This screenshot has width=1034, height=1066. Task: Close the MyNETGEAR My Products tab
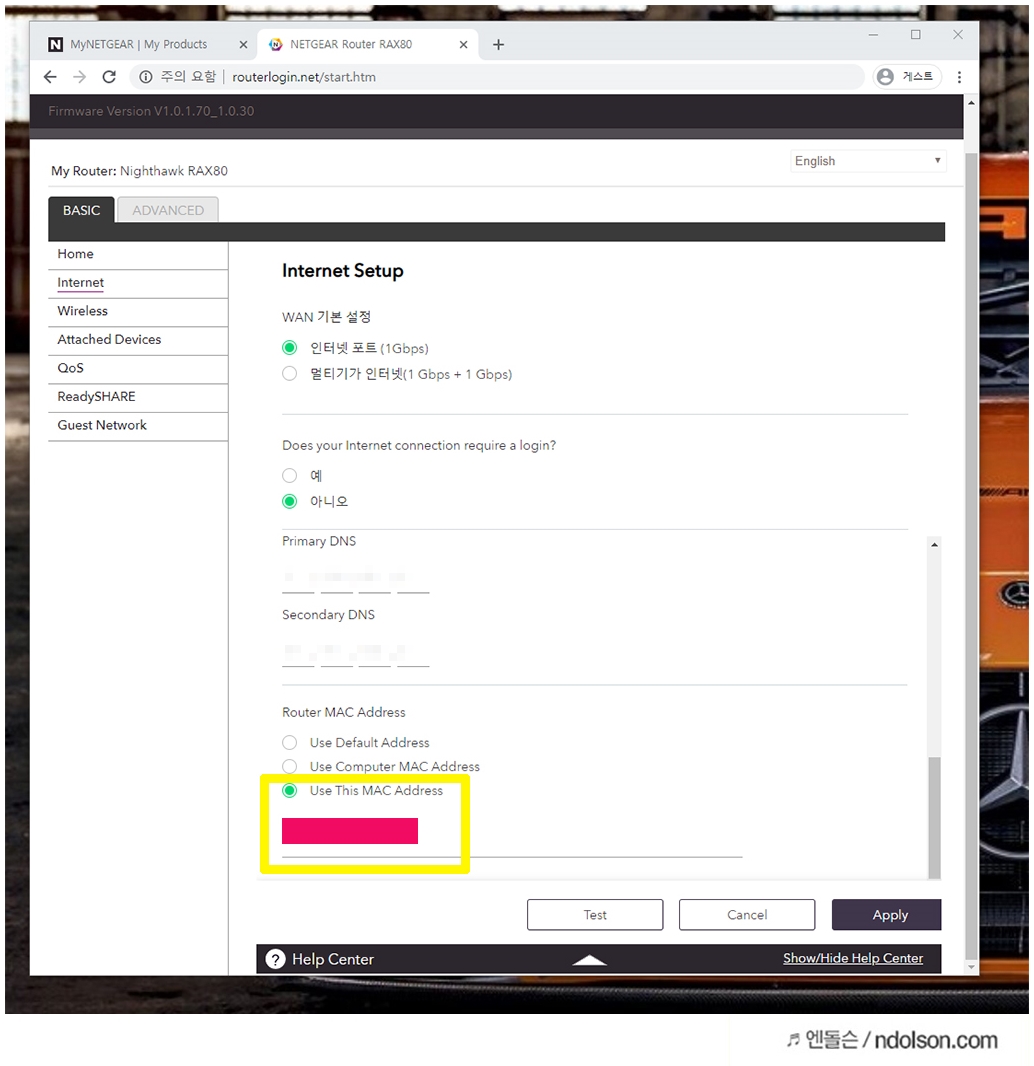click(x=243, y=44)
